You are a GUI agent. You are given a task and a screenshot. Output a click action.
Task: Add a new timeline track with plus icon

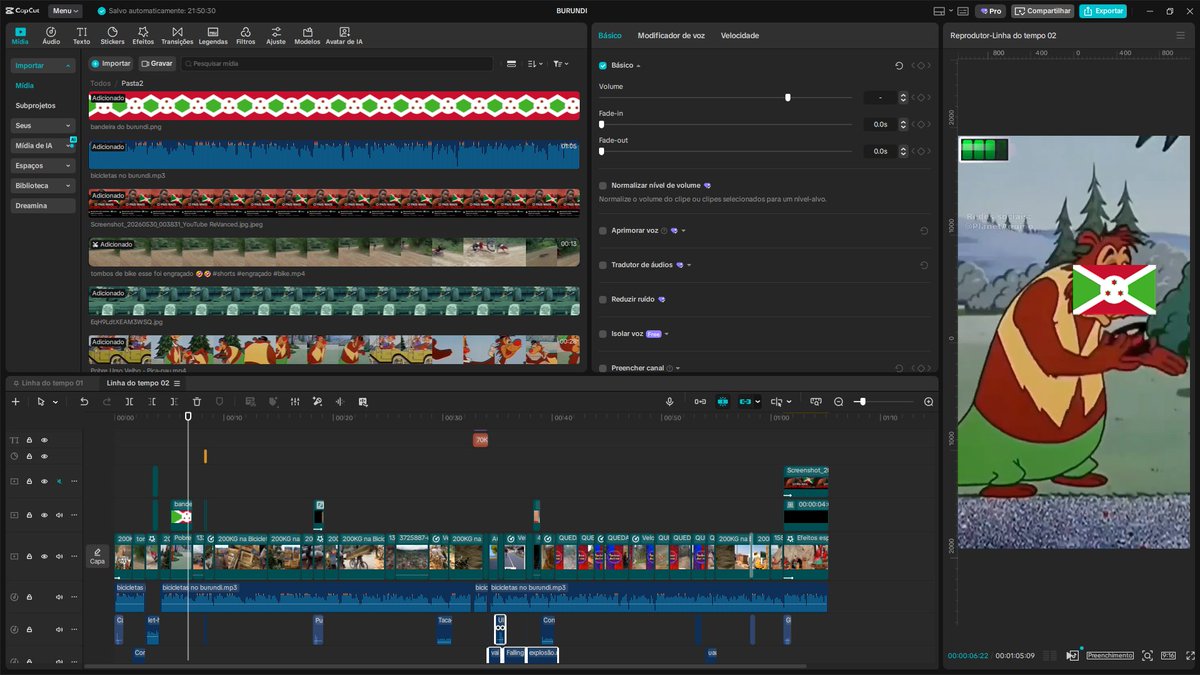pos(15,401)
